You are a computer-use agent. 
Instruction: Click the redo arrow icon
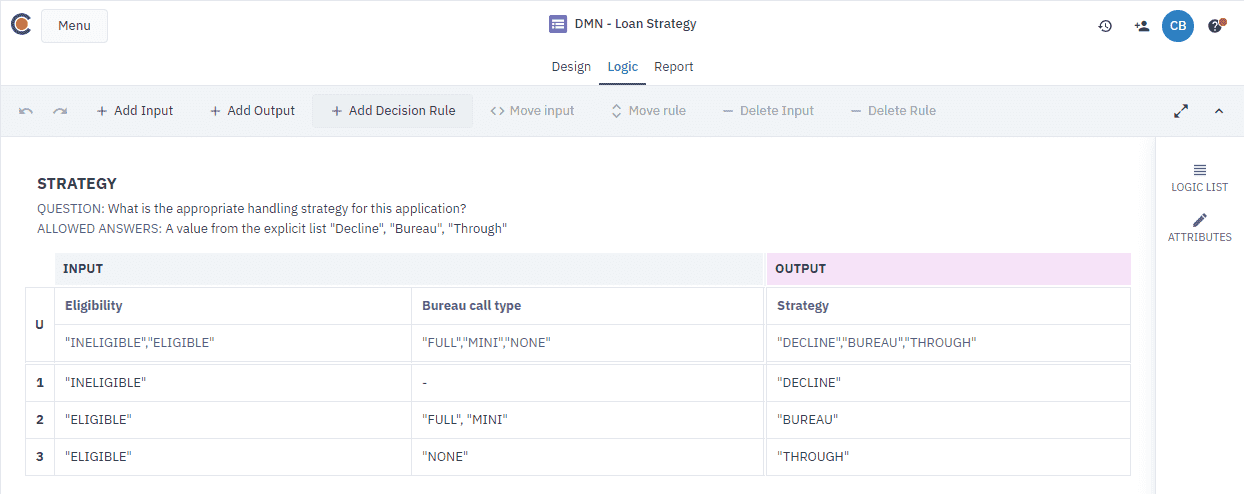[60, 111]
